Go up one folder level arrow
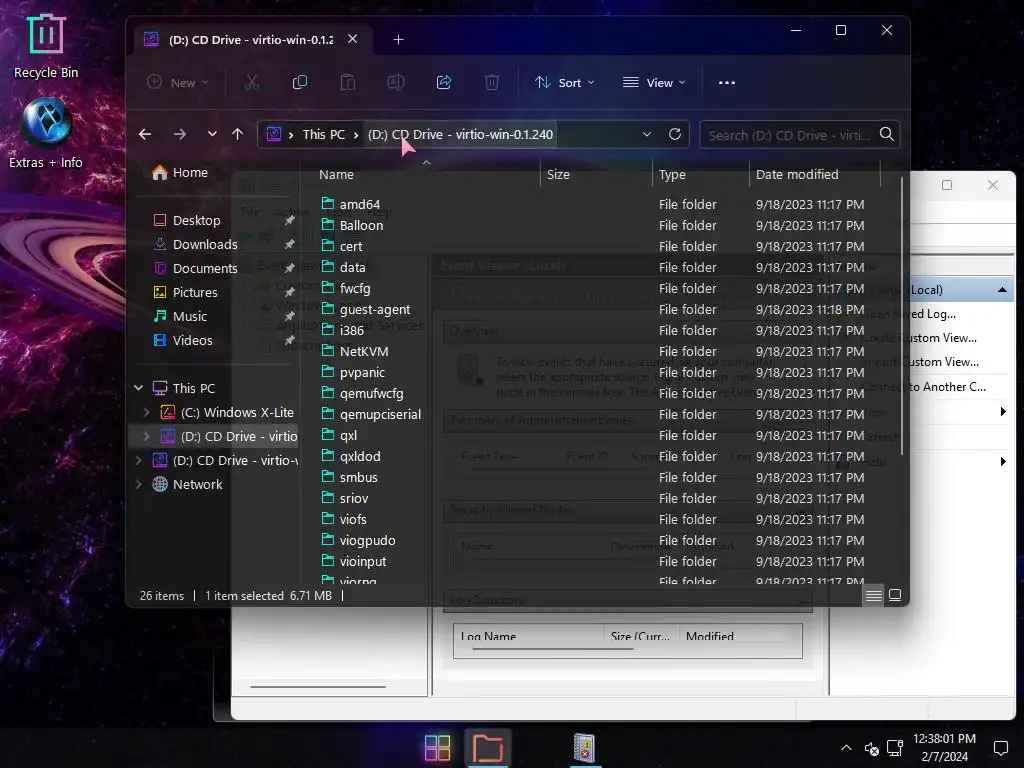Viewport: 1024px width, 768px height. [238, 135]
